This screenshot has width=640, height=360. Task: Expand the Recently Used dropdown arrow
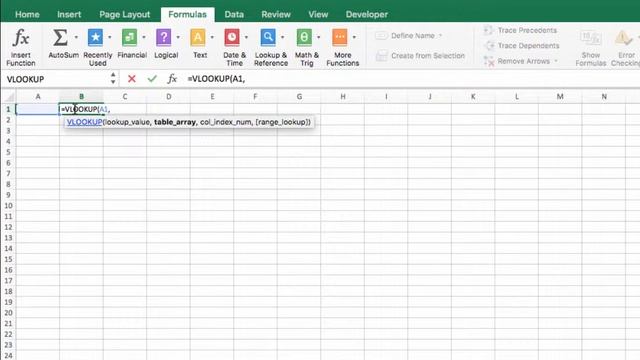coord(110,37)
